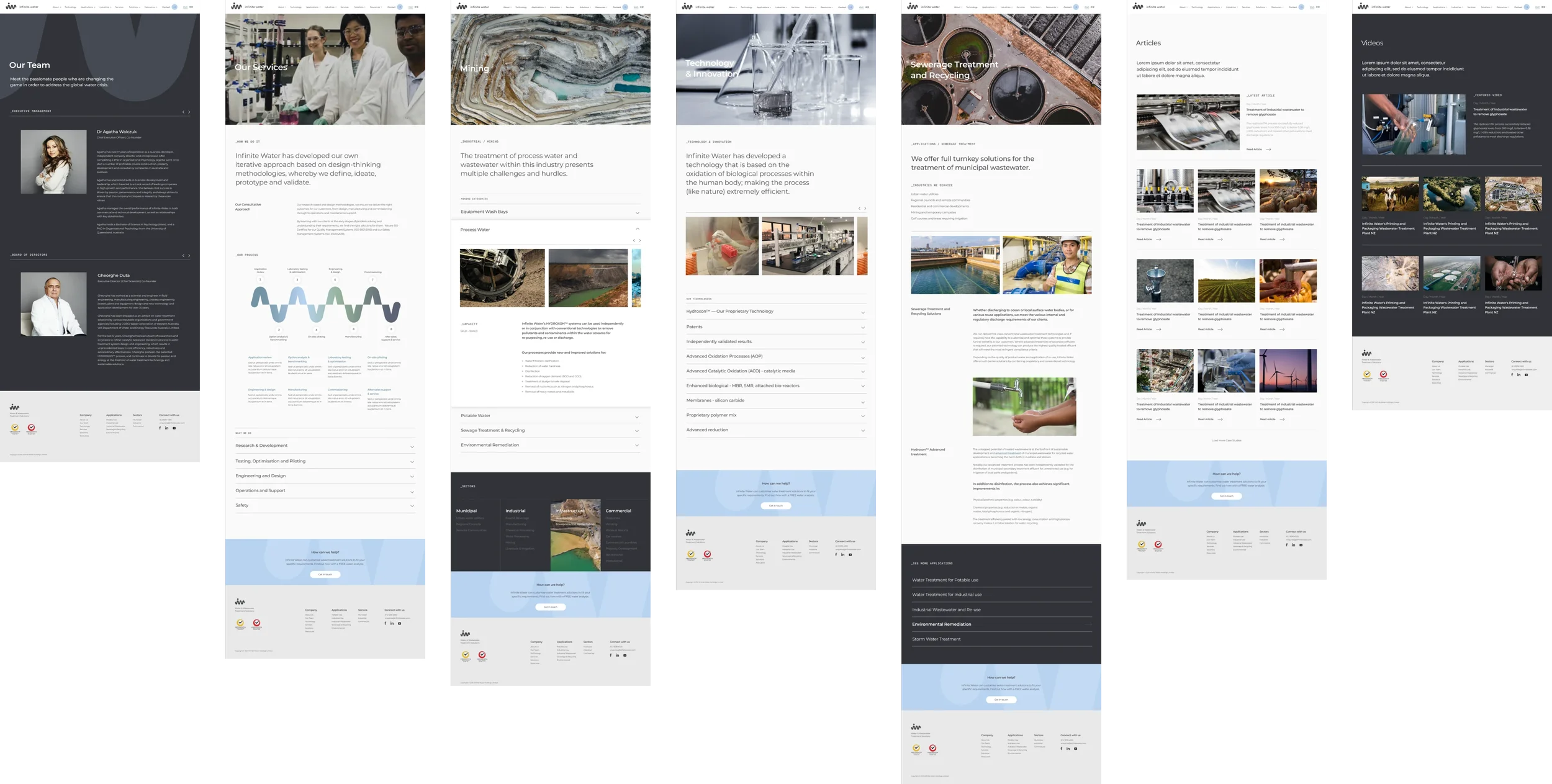The width and height of the screenshot is (1552, 784).
Task: Open the river aerial video thumbnail
Action: tap(1451, 194)
